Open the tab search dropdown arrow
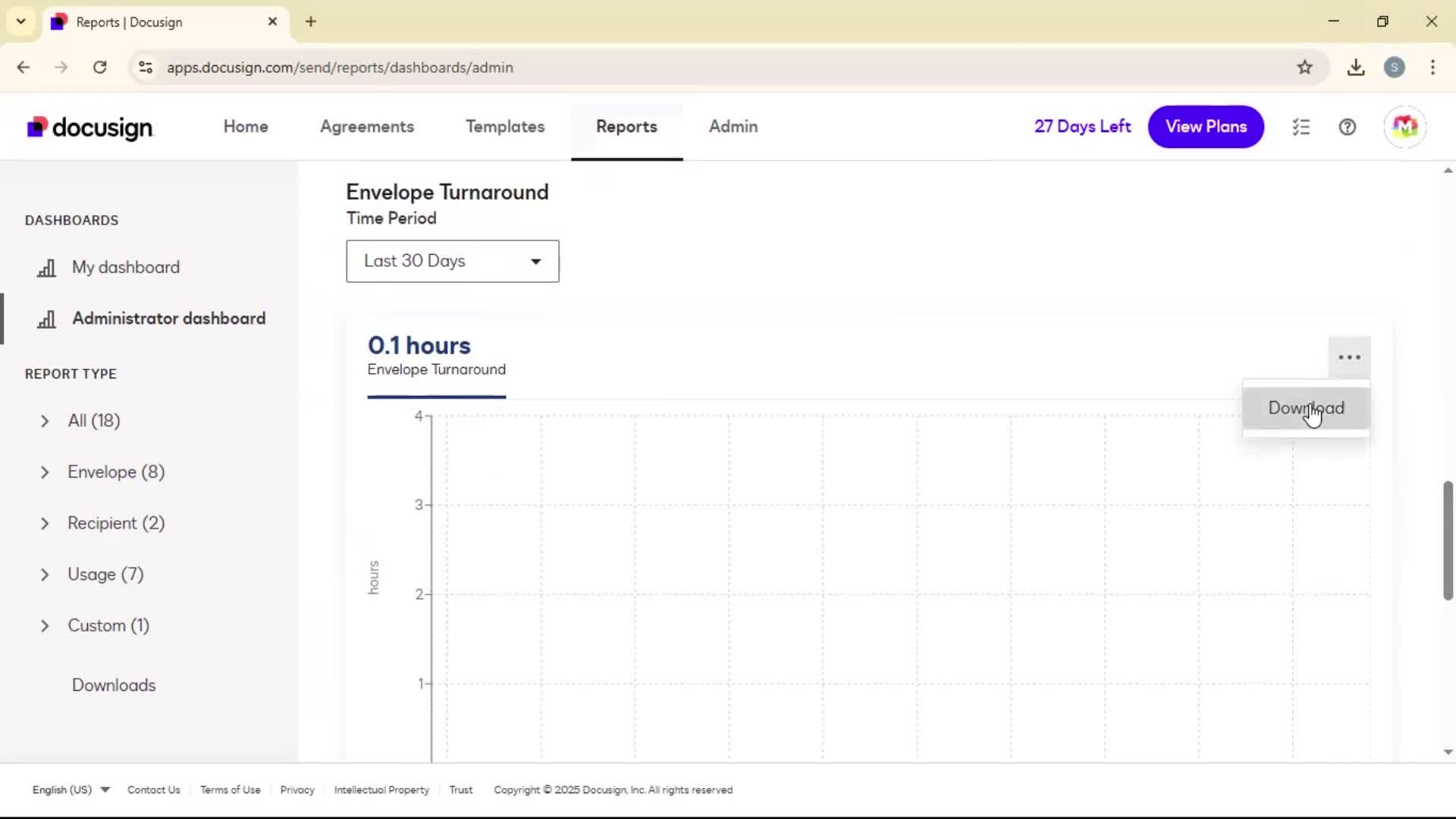Screen dimensions: 1456x819 [21, 21]
